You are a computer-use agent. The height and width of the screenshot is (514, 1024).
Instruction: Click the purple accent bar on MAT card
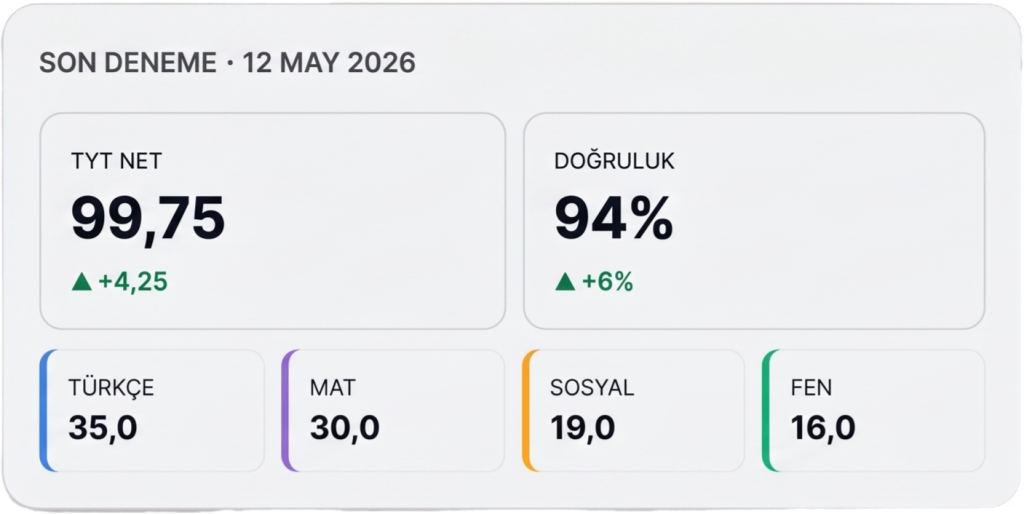[x=286, y=410]
